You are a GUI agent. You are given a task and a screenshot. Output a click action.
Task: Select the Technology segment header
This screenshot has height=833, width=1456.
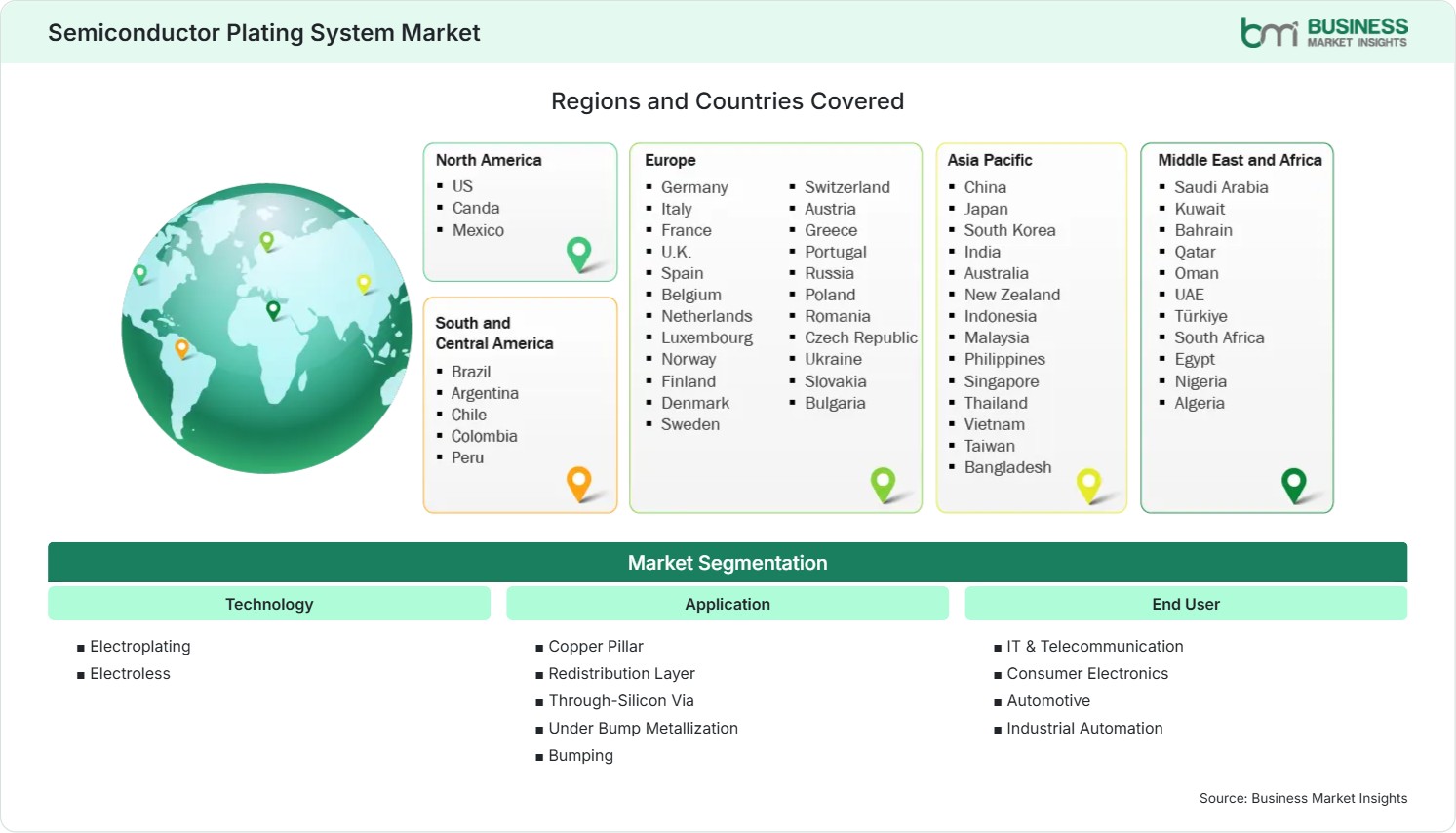269,604
